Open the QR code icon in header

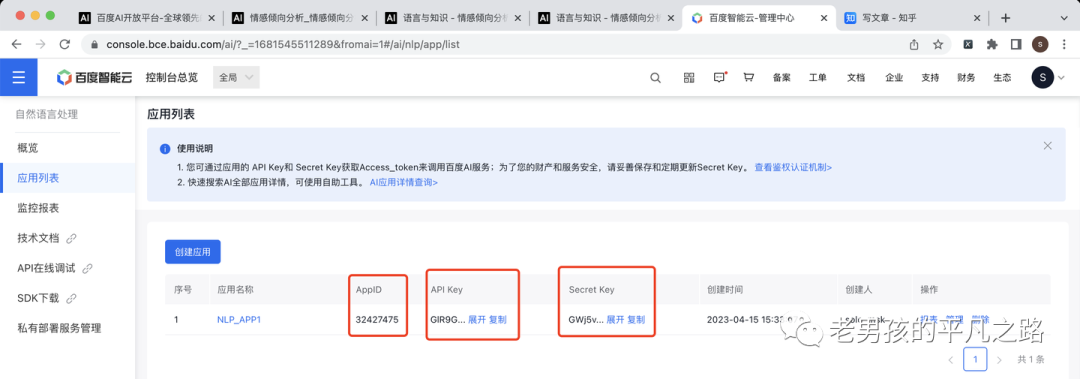pos(689,78)
